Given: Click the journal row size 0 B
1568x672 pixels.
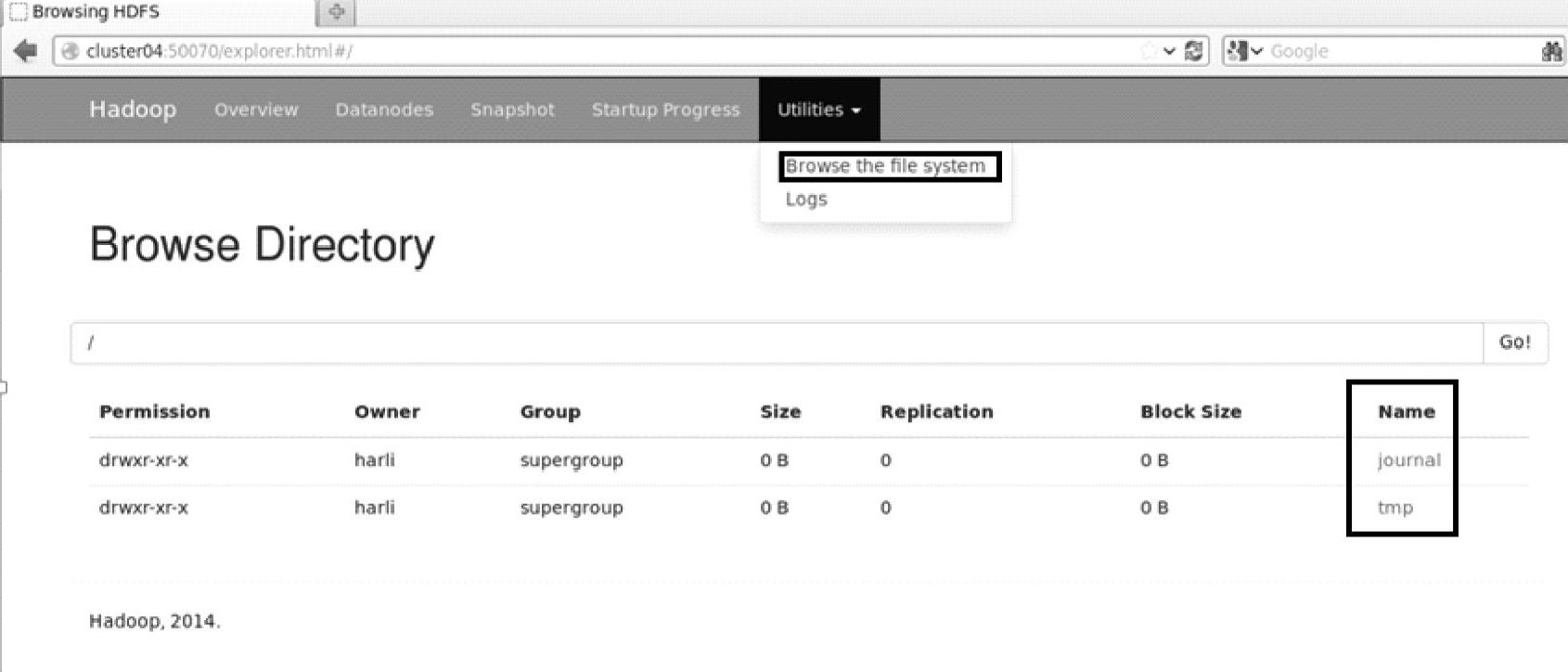Looking at the screenshot, I should [775, 460].
